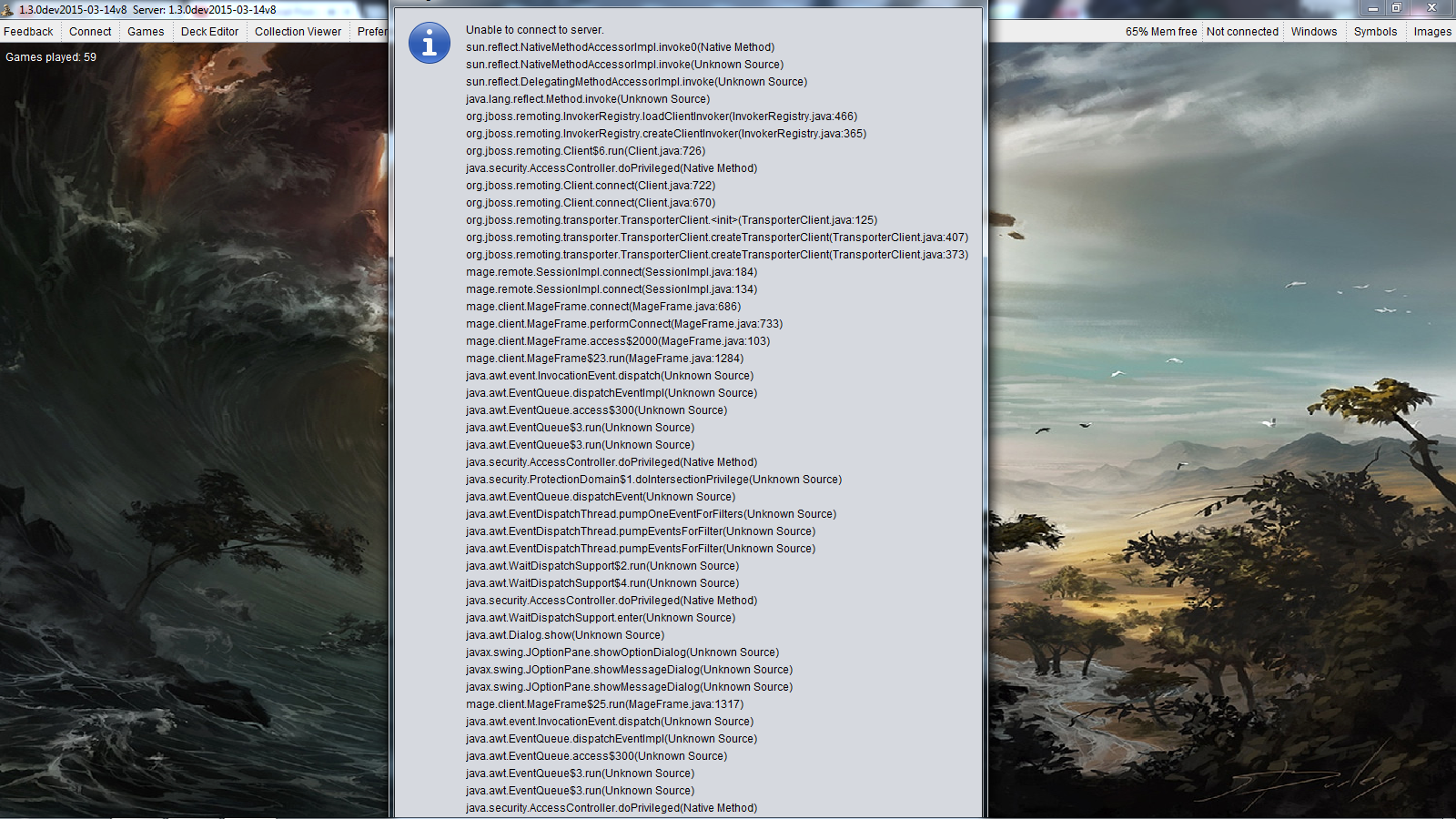The image size is (1456, 819).
Task: Click the 'MageFrame$23.run' line
Action: click(x=605, y=359)
